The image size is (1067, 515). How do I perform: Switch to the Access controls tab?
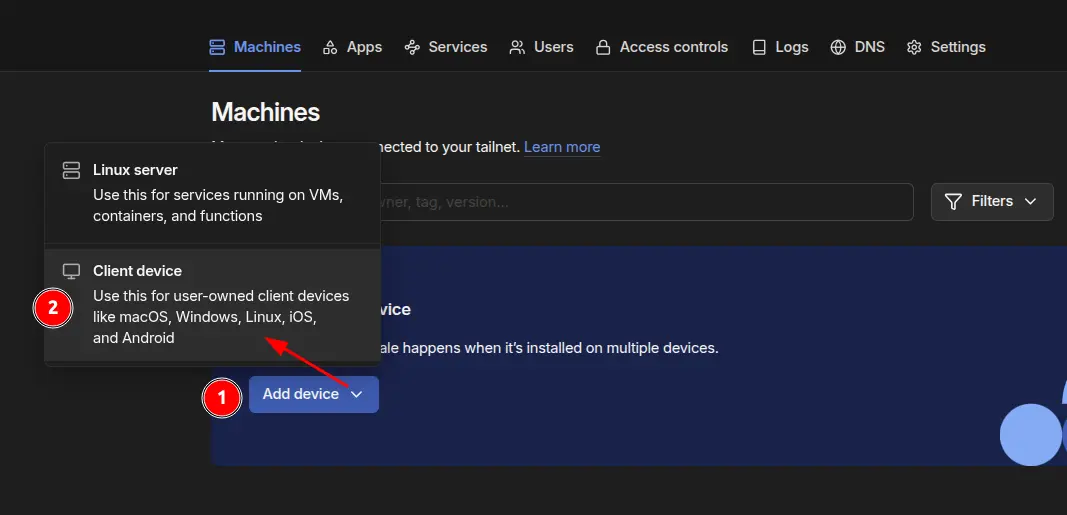click(661, 47)
